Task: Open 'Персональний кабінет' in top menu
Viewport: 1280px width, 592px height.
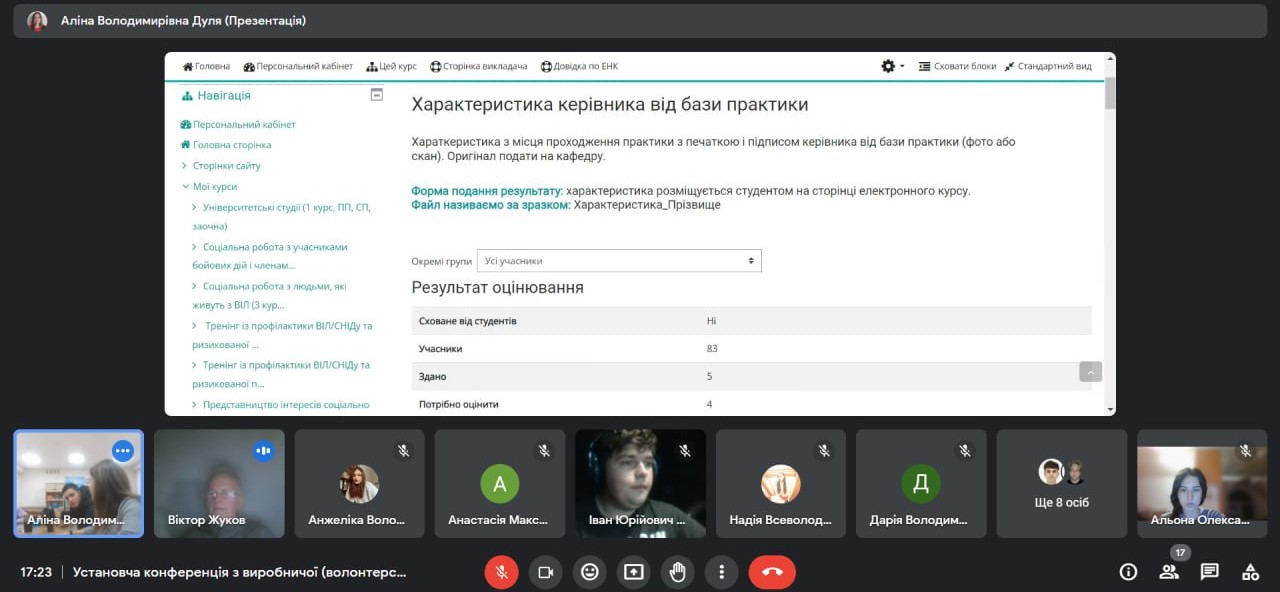Action: point(298,66)
